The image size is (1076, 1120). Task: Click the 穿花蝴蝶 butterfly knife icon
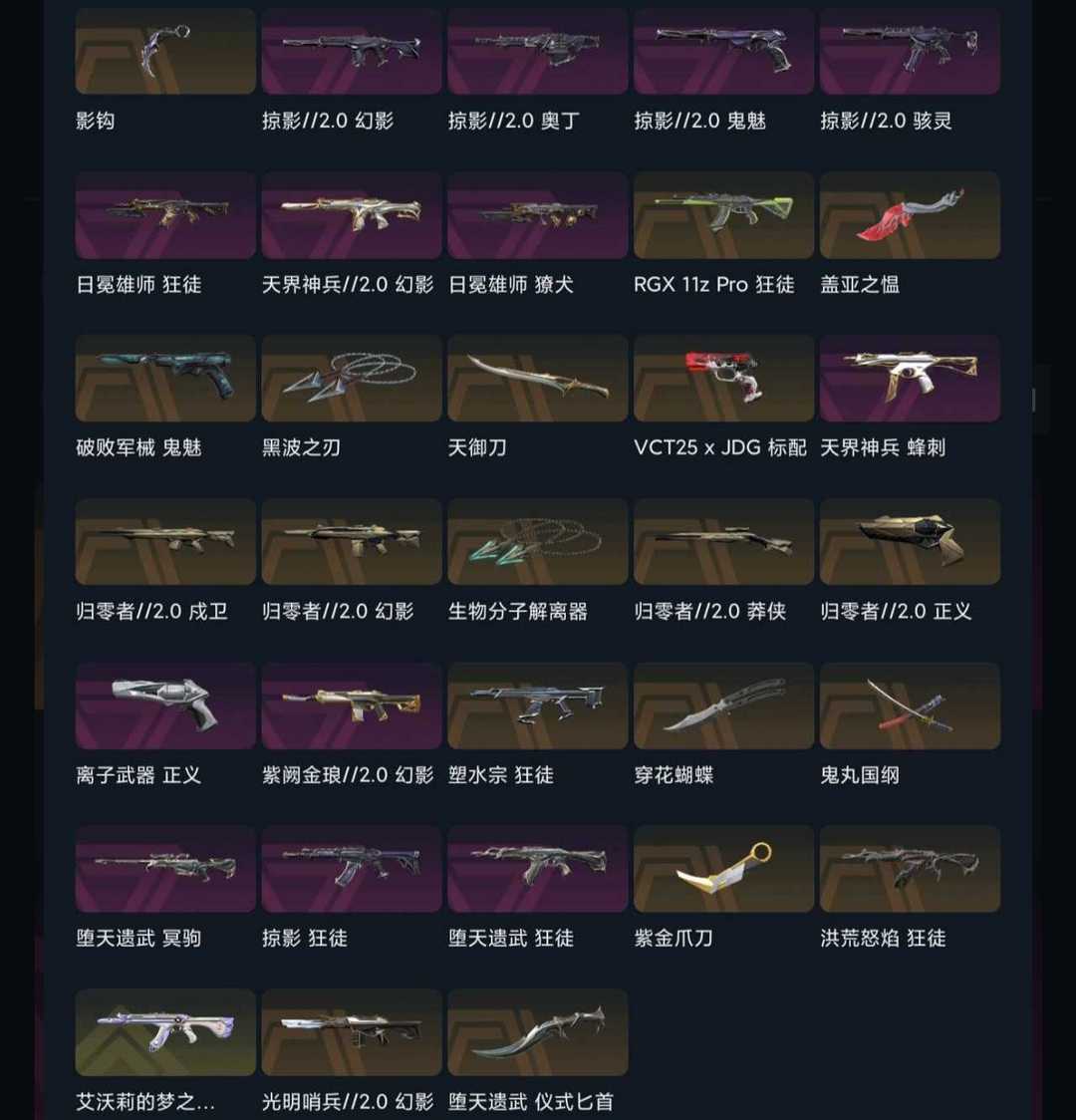(x=723, y=705)
